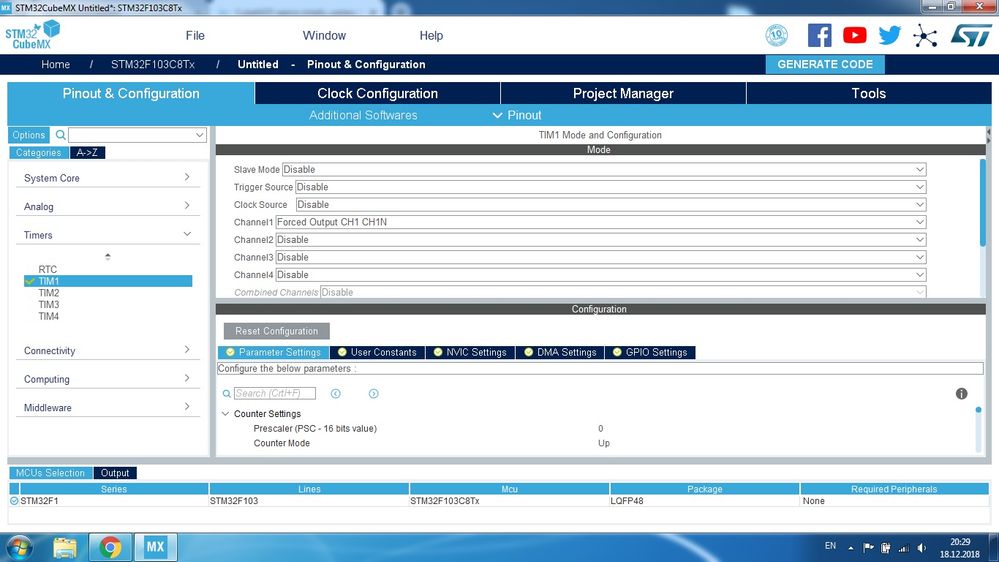Collapse Counter Settings group
Screen dimensions: 999x562
(x=226, y=414)
